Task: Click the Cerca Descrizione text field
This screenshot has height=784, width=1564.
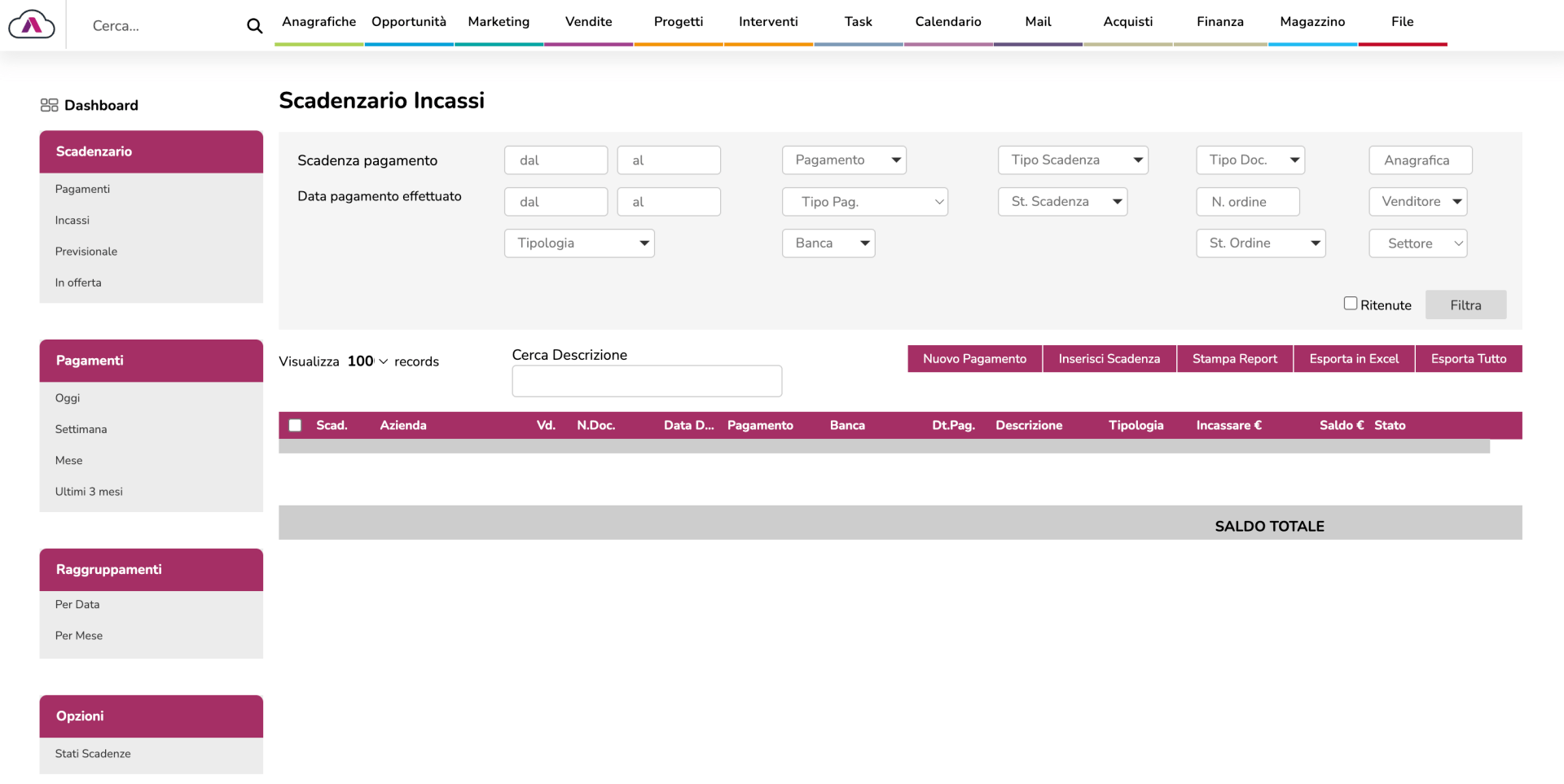Action: [x=647, y=381]
